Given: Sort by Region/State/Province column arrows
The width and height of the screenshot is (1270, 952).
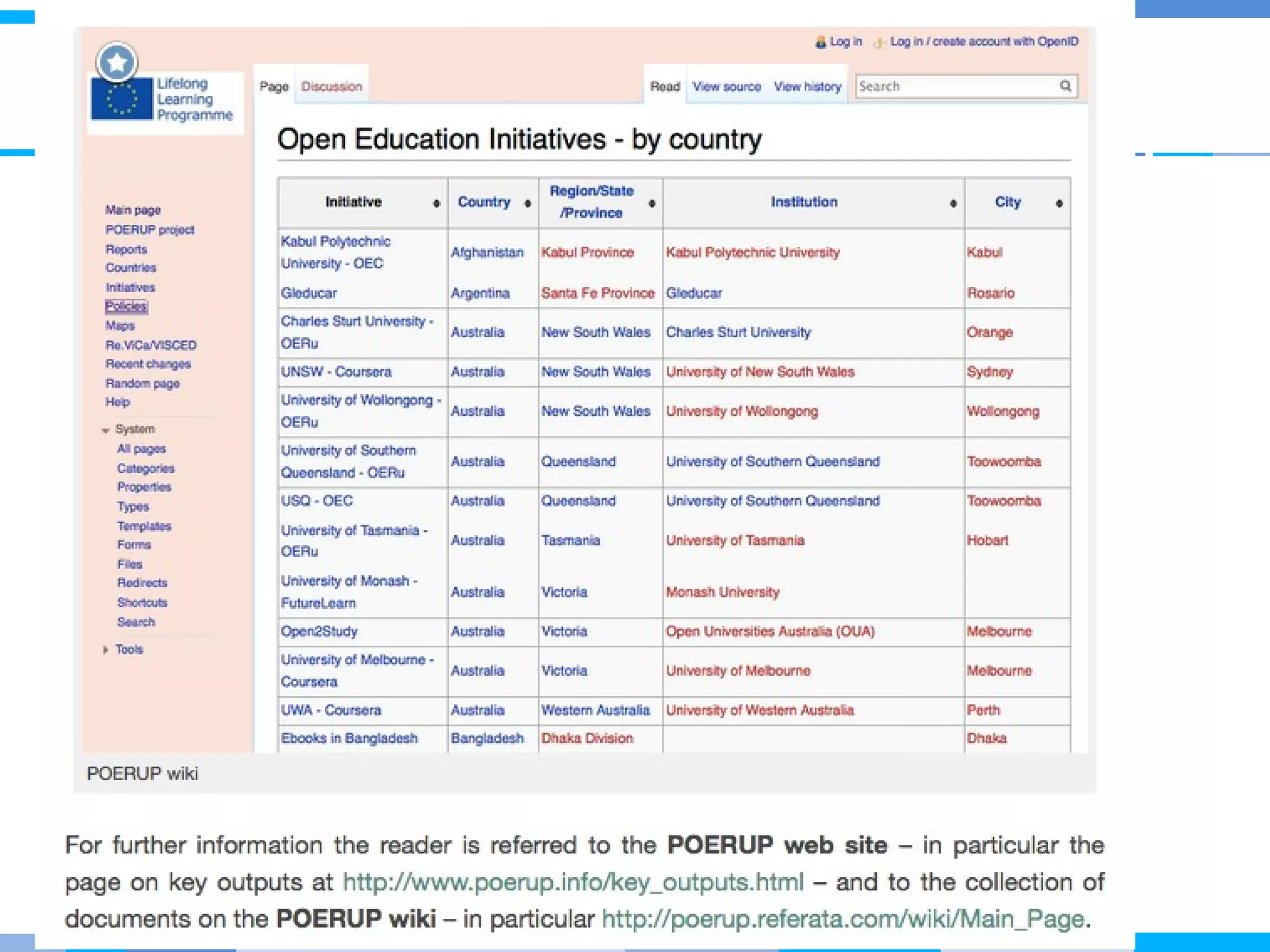Looking at the screenshot, I should [x=652, y=203].
